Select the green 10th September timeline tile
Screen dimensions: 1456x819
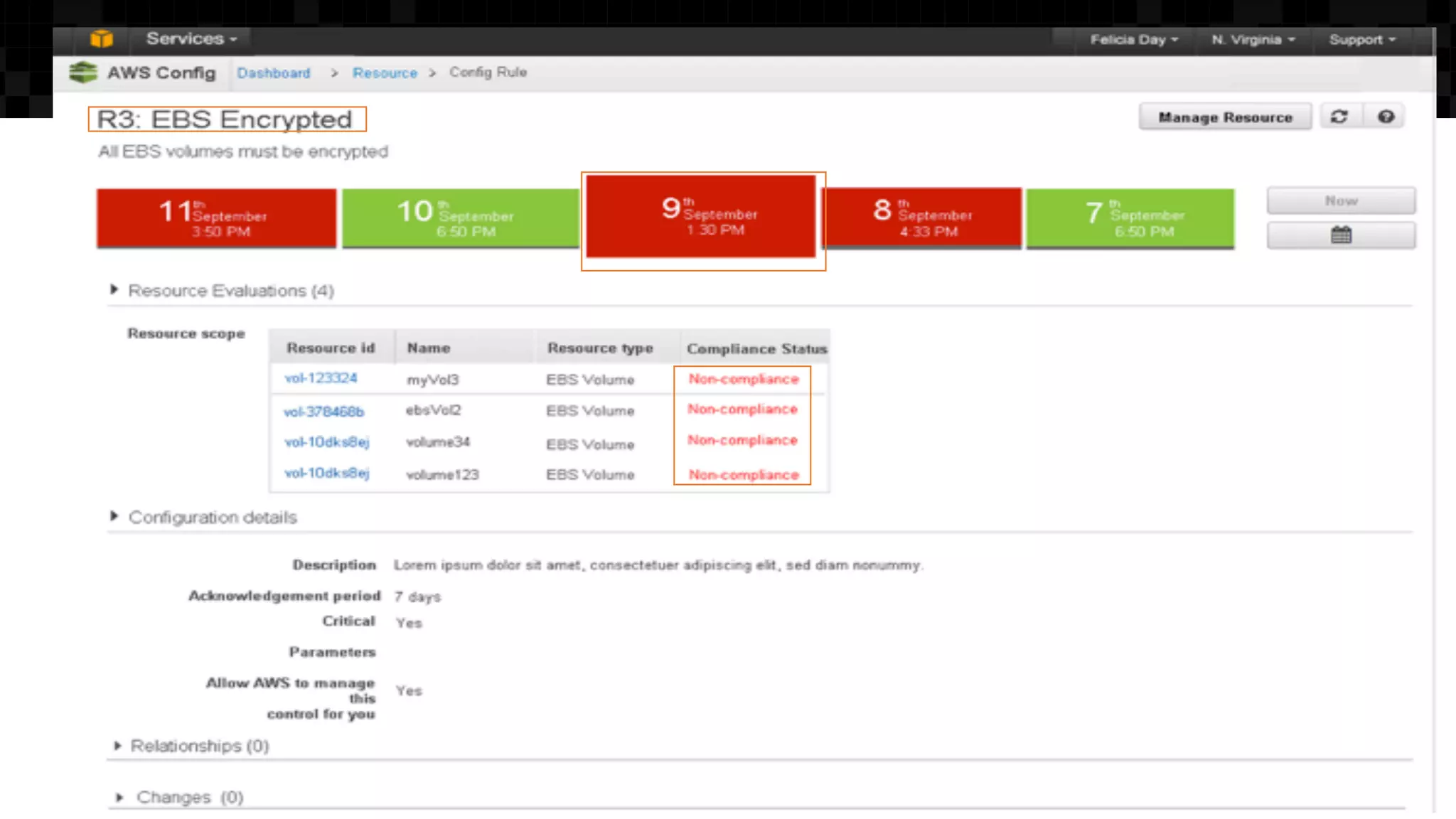click(461, 218)
